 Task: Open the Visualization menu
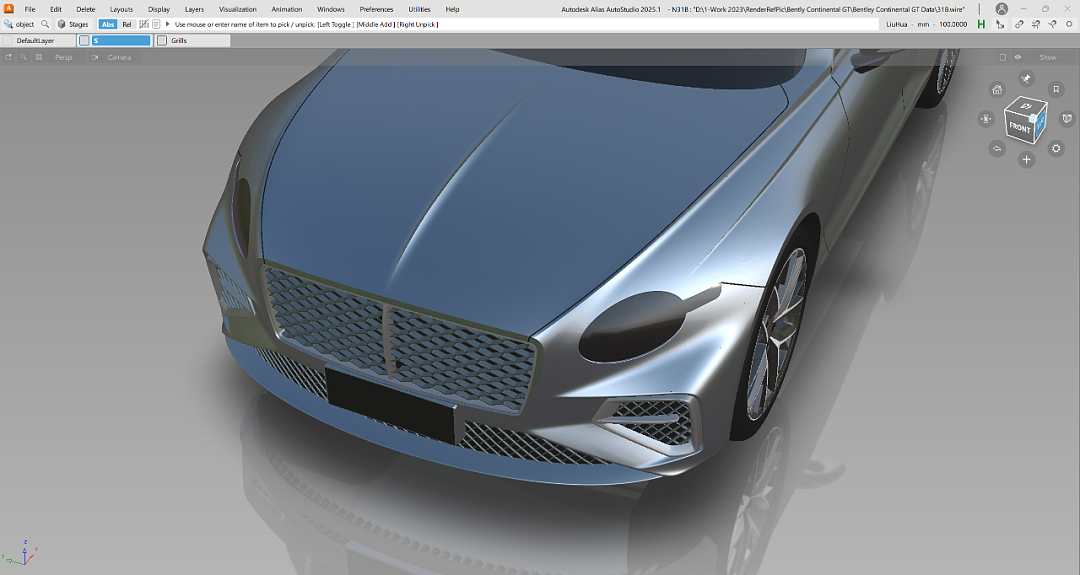237,9
